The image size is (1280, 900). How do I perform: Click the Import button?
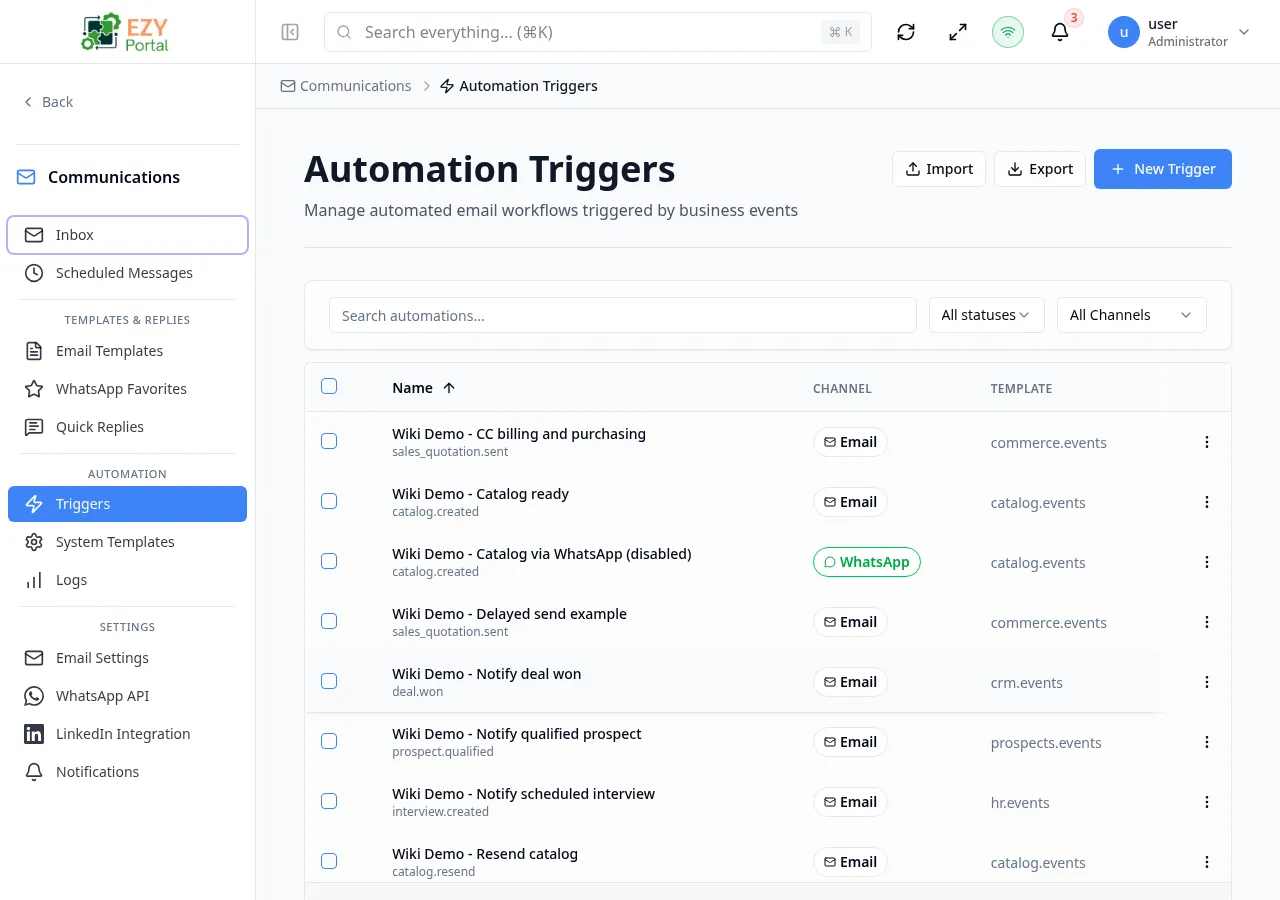[939, 169]
